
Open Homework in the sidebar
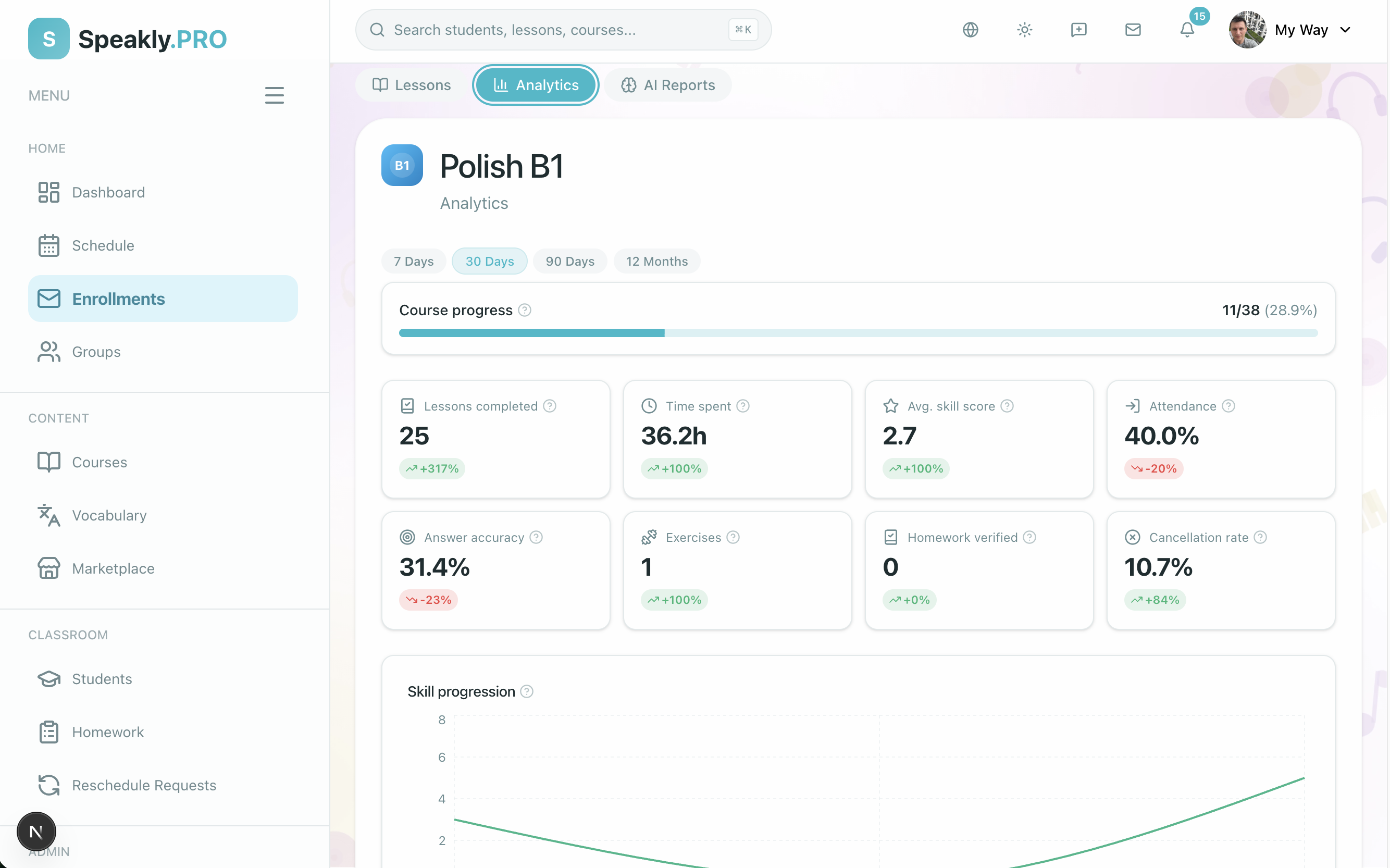click(x=163, y=732)
